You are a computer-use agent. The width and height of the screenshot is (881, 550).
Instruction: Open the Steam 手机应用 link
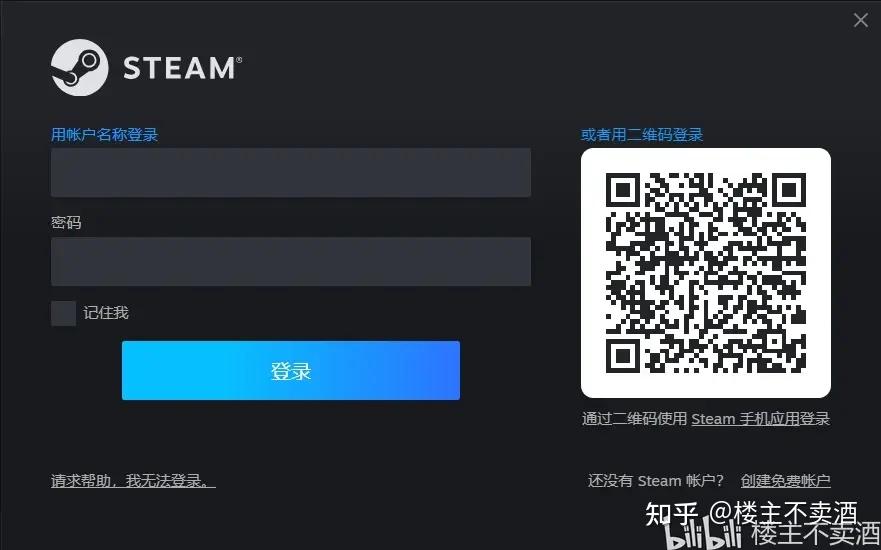[x=745, y=419]
